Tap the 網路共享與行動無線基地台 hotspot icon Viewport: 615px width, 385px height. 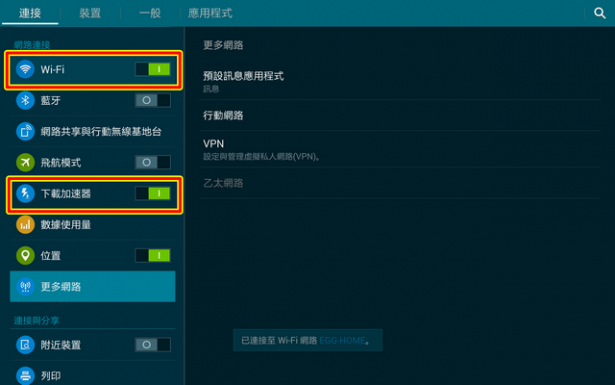25,131
